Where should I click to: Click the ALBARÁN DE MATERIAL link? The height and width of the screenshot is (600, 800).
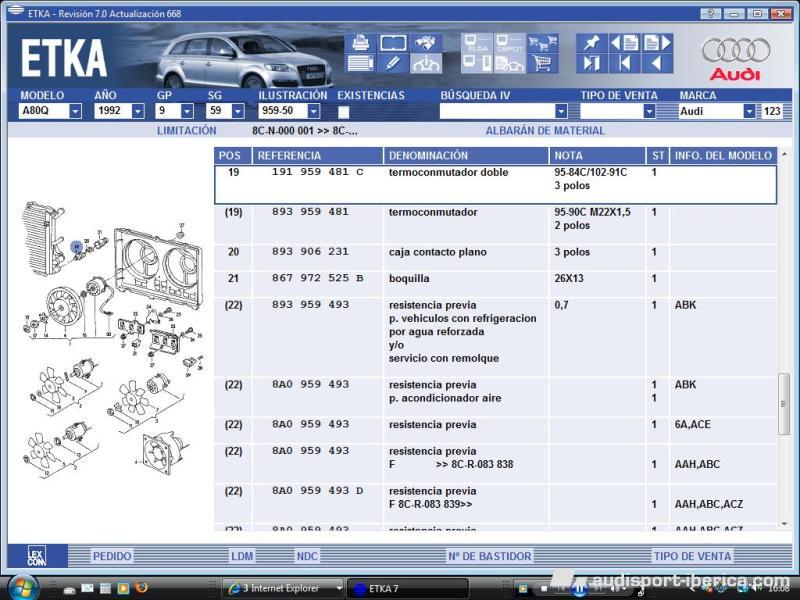pos(545,131)
